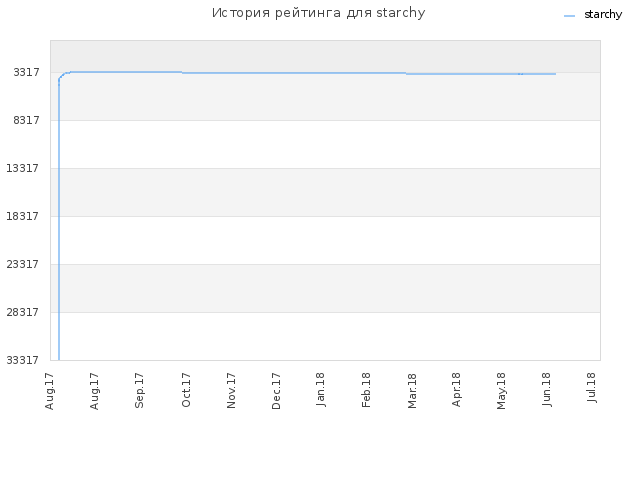Click the 18317 y-axis label
The height and width of the screenshot is (480, 640).
click(x=22, y=216)
